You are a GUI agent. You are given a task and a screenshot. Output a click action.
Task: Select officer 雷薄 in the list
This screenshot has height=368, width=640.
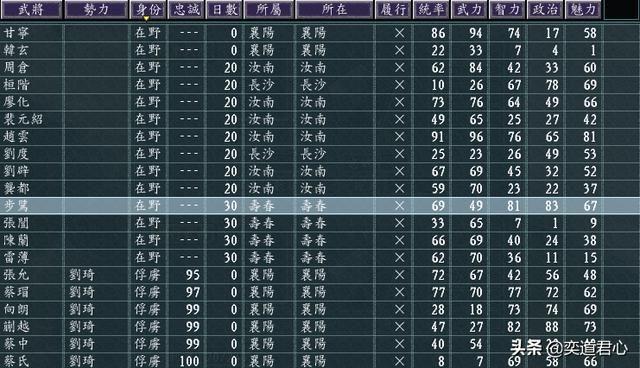click(x=16, y=257)
